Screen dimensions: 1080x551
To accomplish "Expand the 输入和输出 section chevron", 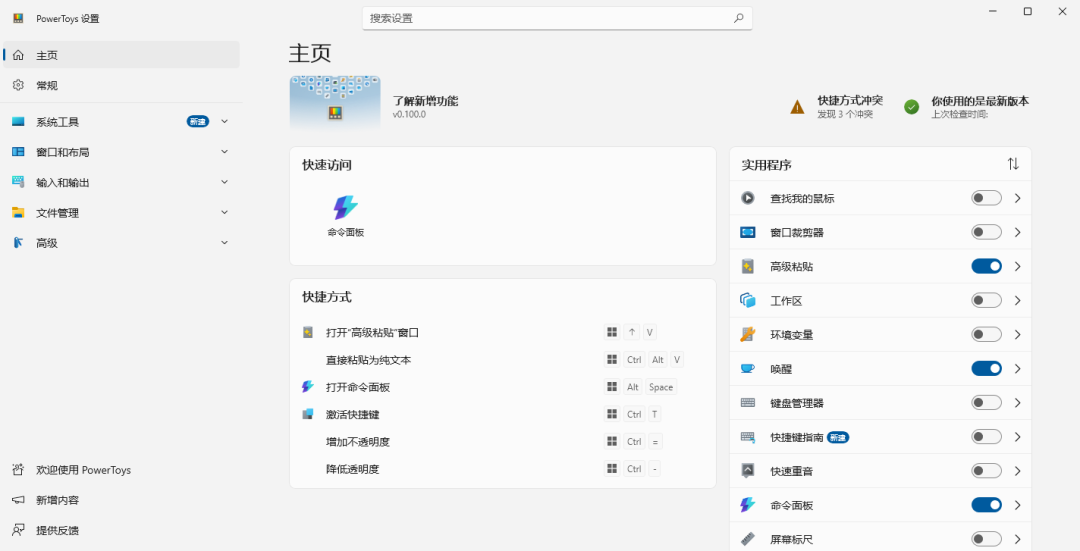I will tap(224, 182).
